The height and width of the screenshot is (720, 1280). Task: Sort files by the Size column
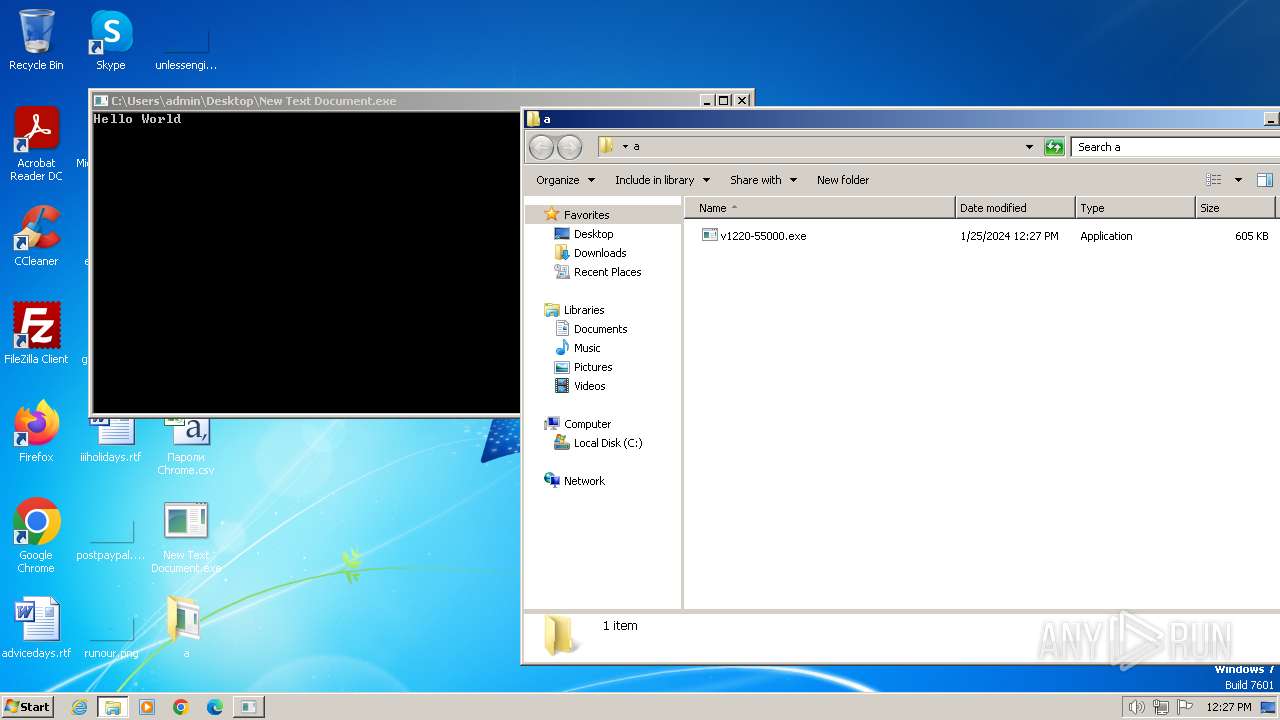tap(1235, 208)
